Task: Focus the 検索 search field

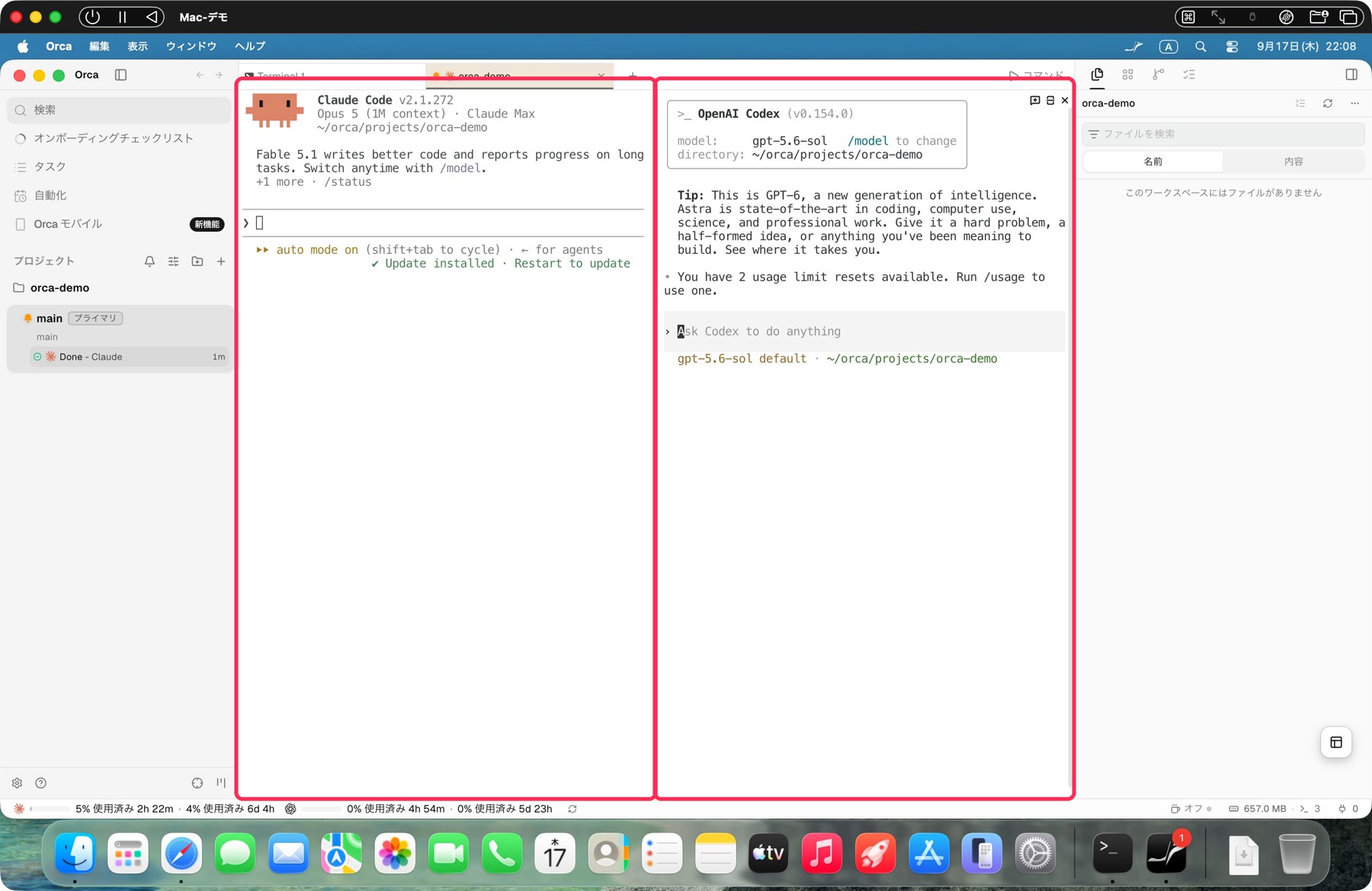Action: [x=119, y=110]
